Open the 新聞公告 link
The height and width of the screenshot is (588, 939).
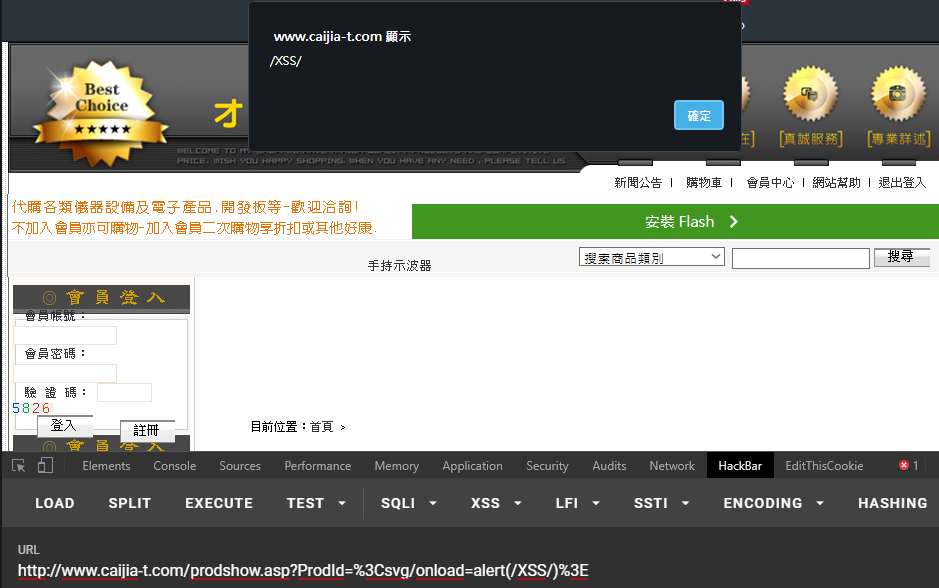click(638, 183)
